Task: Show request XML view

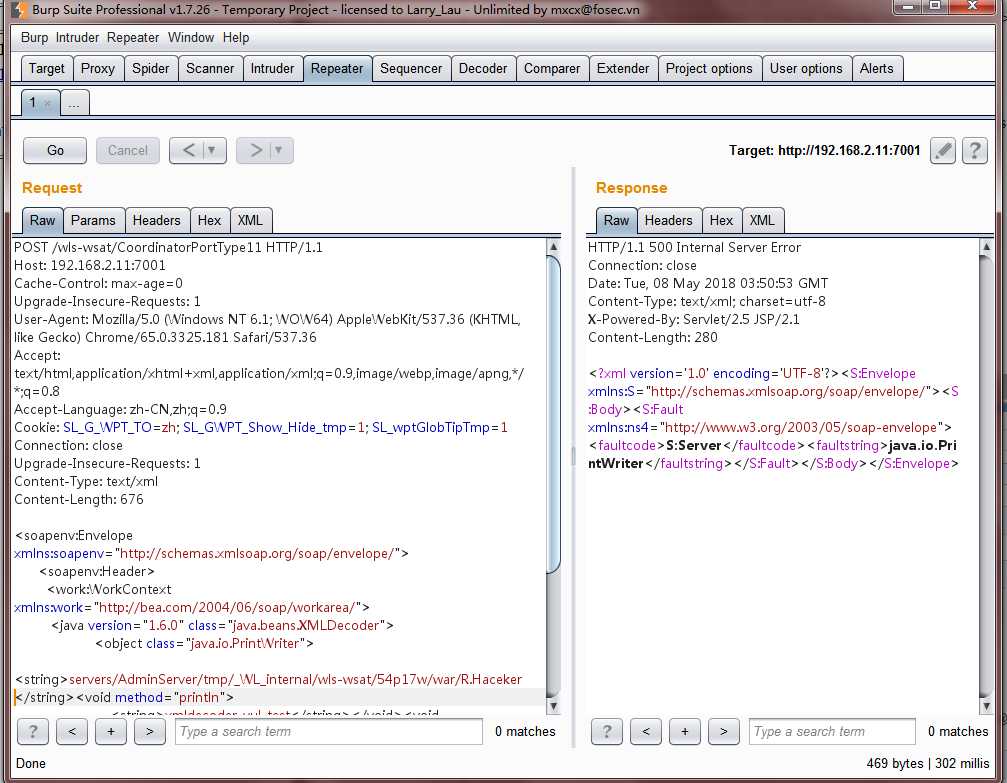Action: coord(250,220)
